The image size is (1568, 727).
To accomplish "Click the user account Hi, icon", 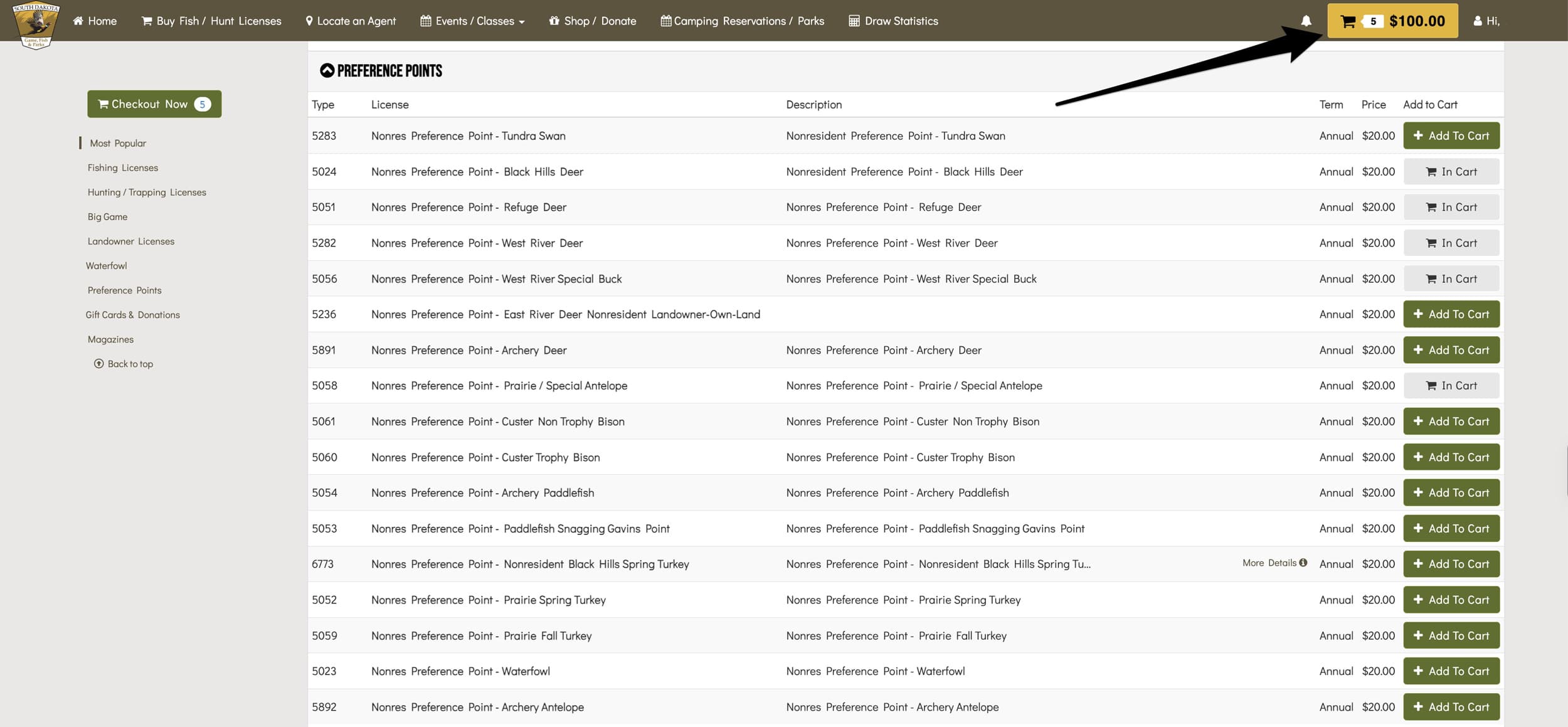I will click(x=1486, y=21).
